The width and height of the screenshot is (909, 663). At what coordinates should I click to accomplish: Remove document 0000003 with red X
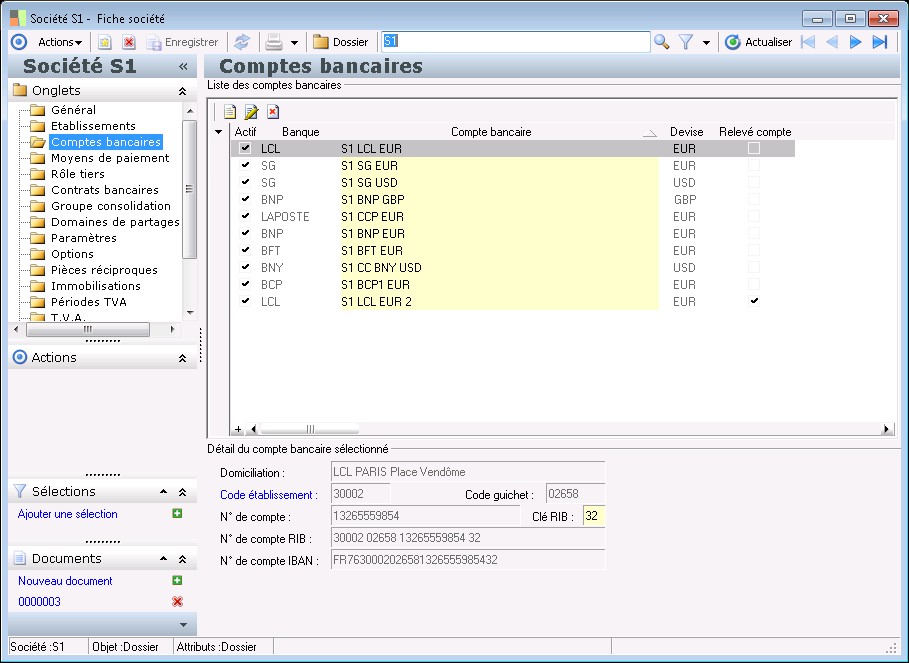pos(177,601)
